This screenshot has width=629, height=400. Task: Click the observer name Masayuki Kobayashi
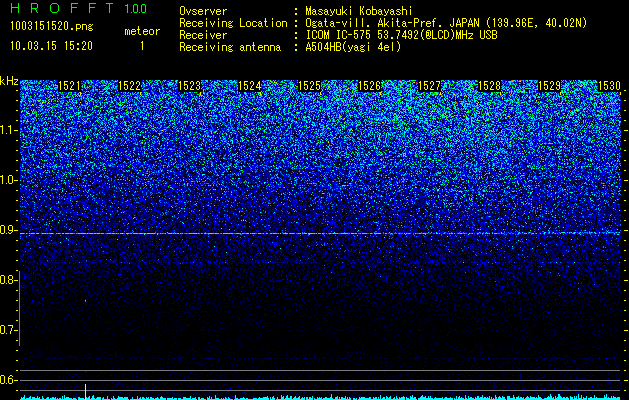point(358,11)
